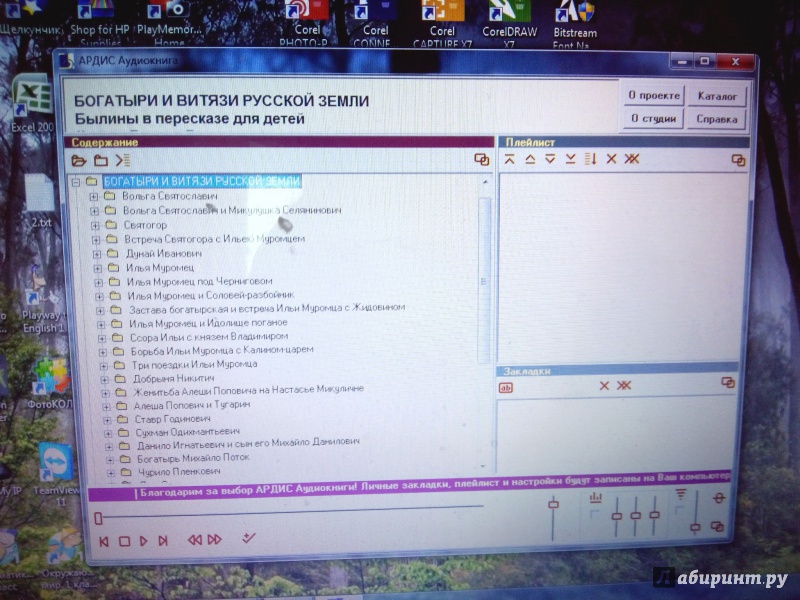Select Борьба Ильи Муромца с Калином-царем item
This screenshot has height=600, width=800.
222,351
